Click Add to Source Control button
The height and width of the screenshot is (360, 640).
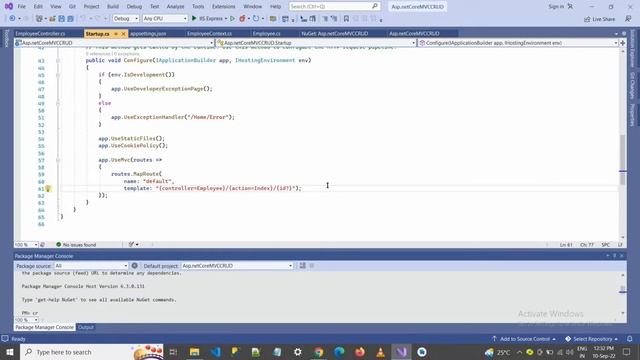pos(524,339)
